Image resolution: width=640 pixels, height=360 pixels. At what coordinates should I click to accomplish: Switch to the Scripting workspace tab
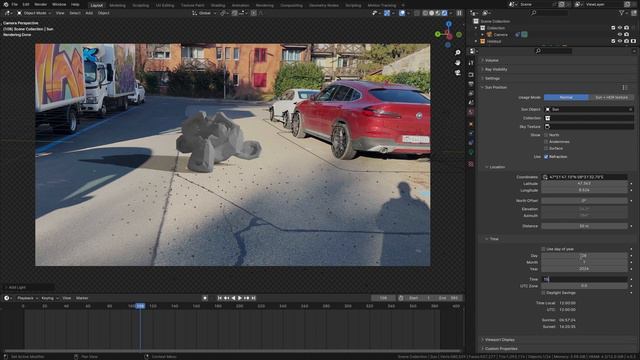[353, 5]
